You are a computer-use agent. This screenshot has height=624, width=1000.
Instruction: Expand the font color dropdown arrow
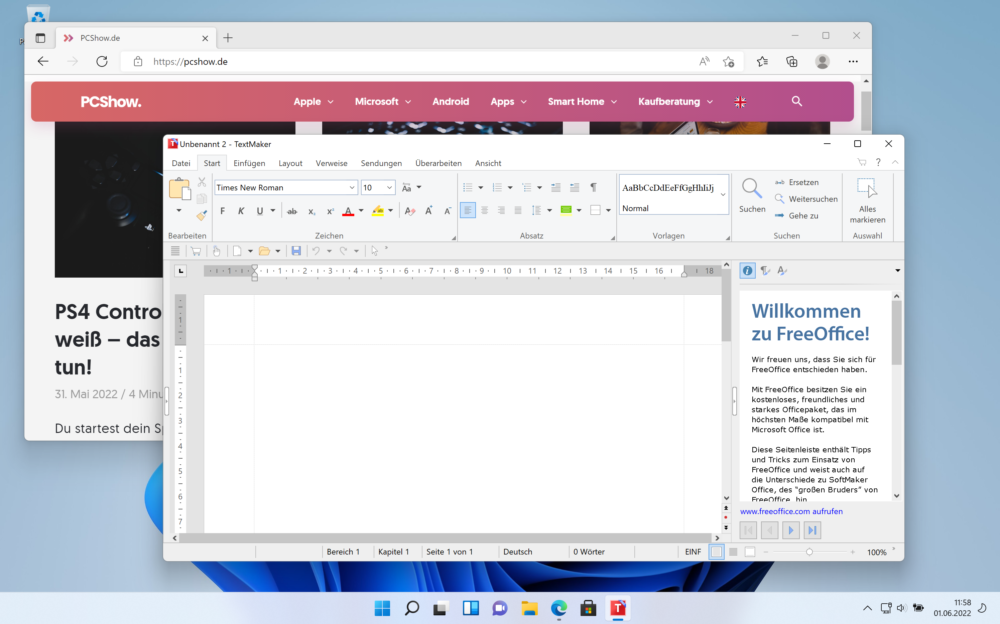click(361, 211)
